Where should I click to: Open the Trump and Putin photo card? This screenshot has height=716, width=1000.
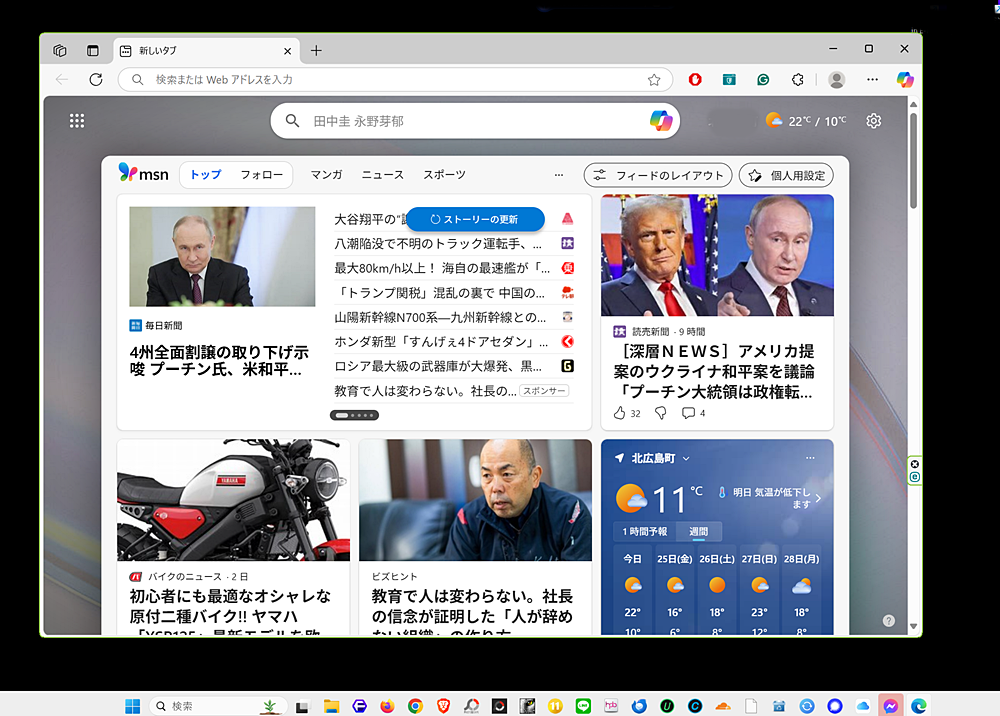tap(717, 255)
